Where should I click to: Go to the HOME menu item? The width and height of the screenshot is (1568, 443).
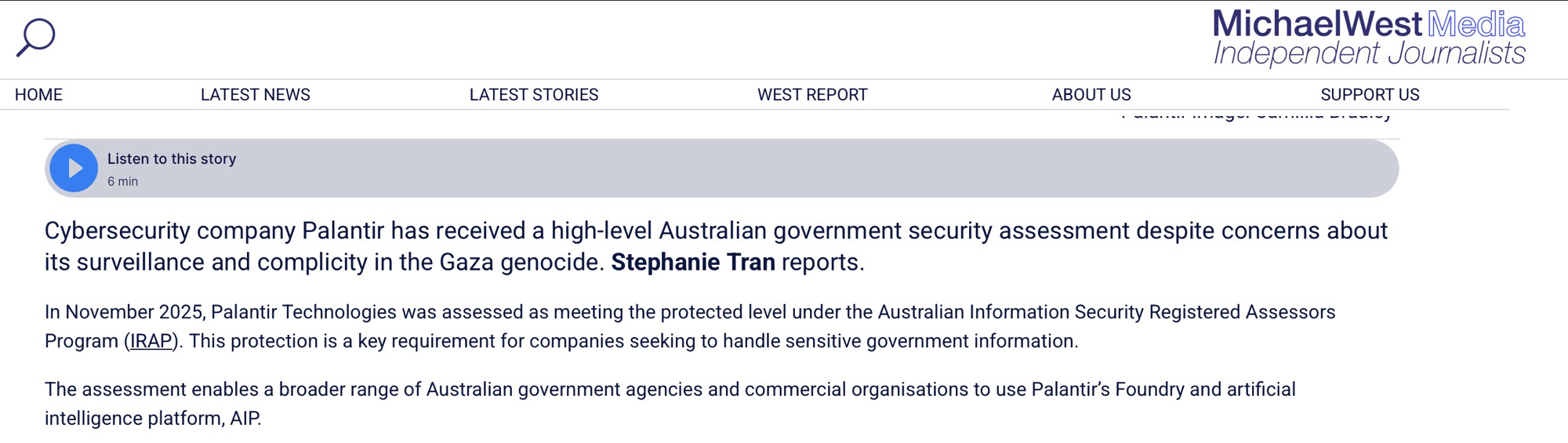[x=38, y=95]
